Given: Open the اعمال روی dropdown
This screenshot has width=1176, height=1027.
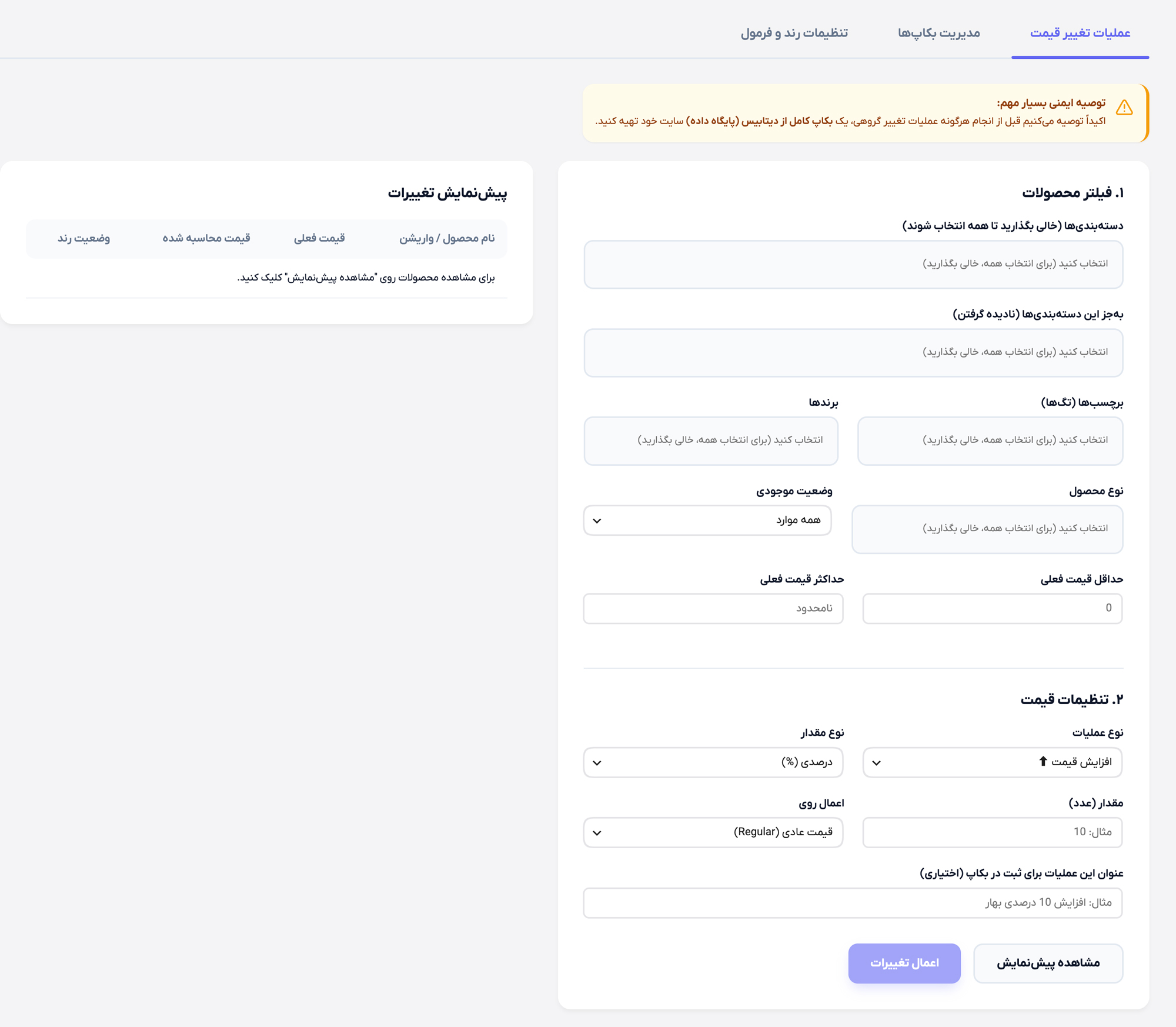Looking at the screenshot, I should pyautogui.click(x=713, y=832).
